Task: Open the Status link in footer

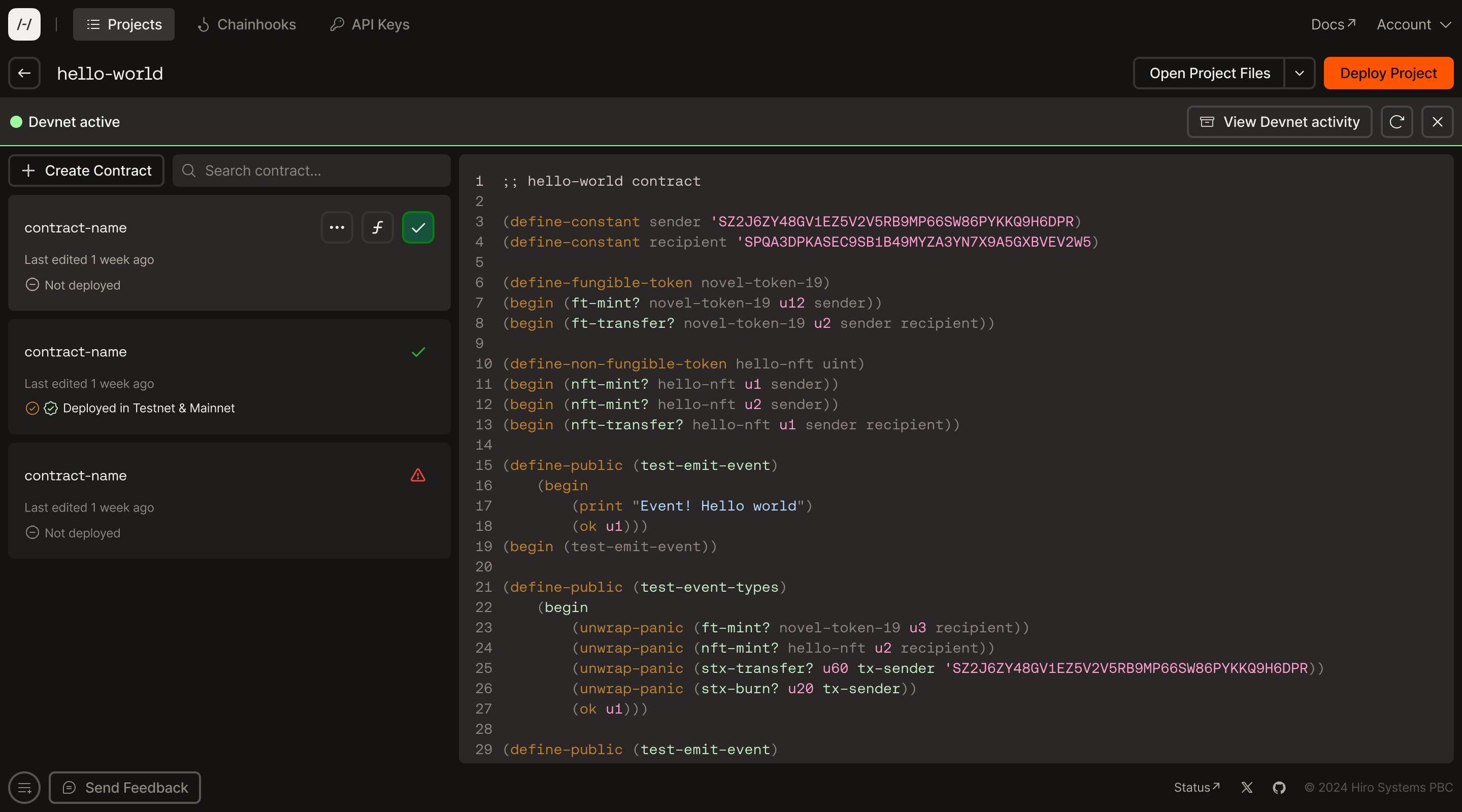Action: point(1197,788)
